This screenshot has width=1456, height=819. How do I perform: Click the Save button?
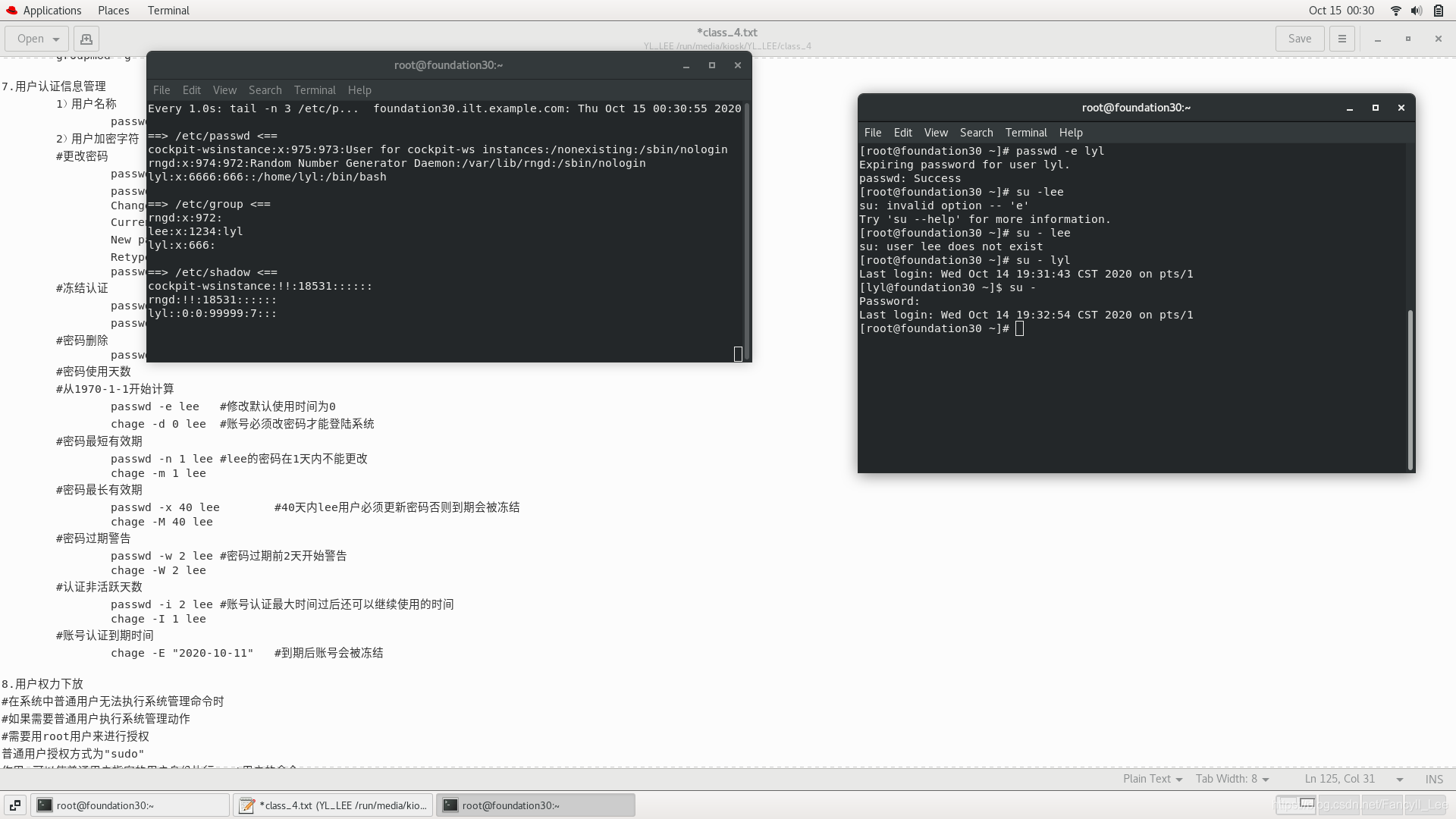point(1299,39)
